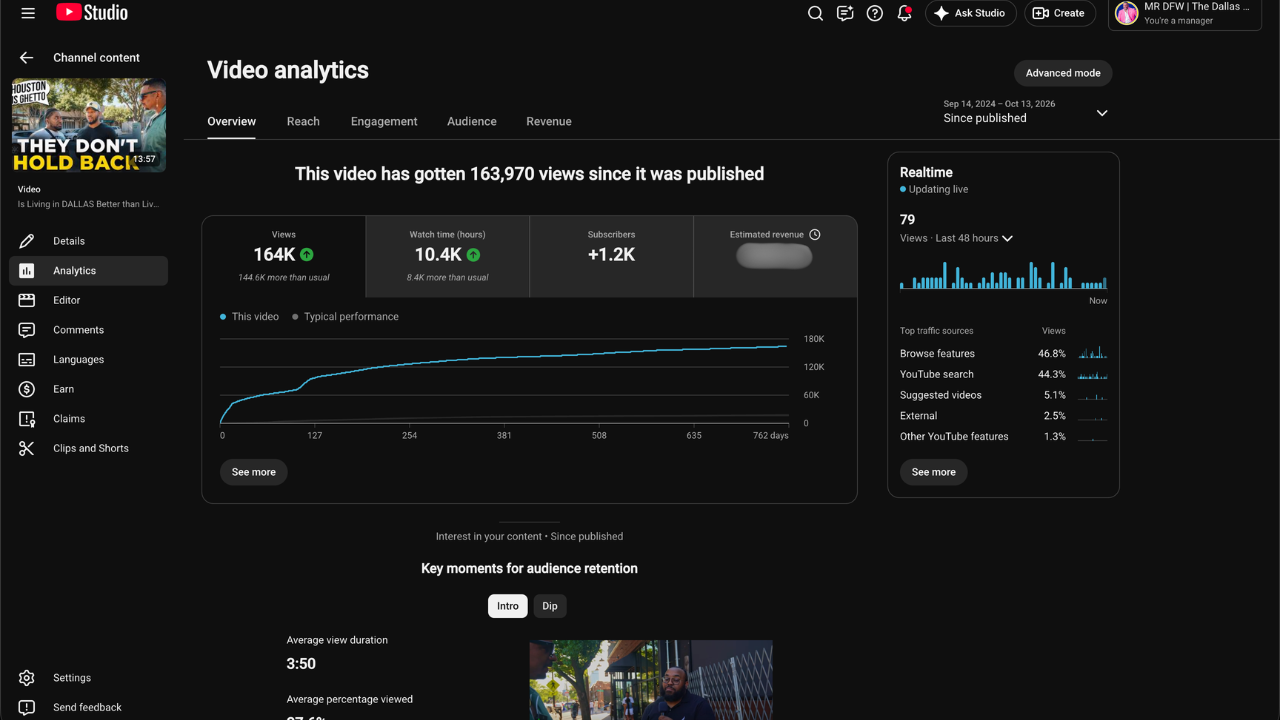Click the Ask Studio button
This screenshot has height=720, width=1280.
coord(970,13)
